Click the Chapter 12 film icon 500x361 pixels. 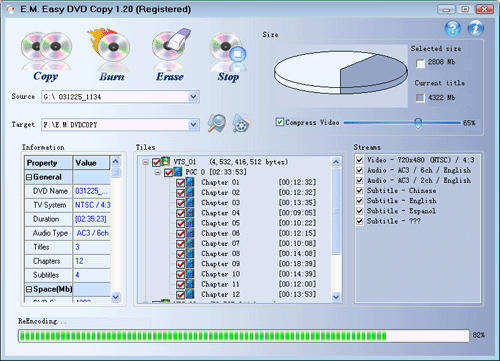pyautogui.click(x=190, y=294)
